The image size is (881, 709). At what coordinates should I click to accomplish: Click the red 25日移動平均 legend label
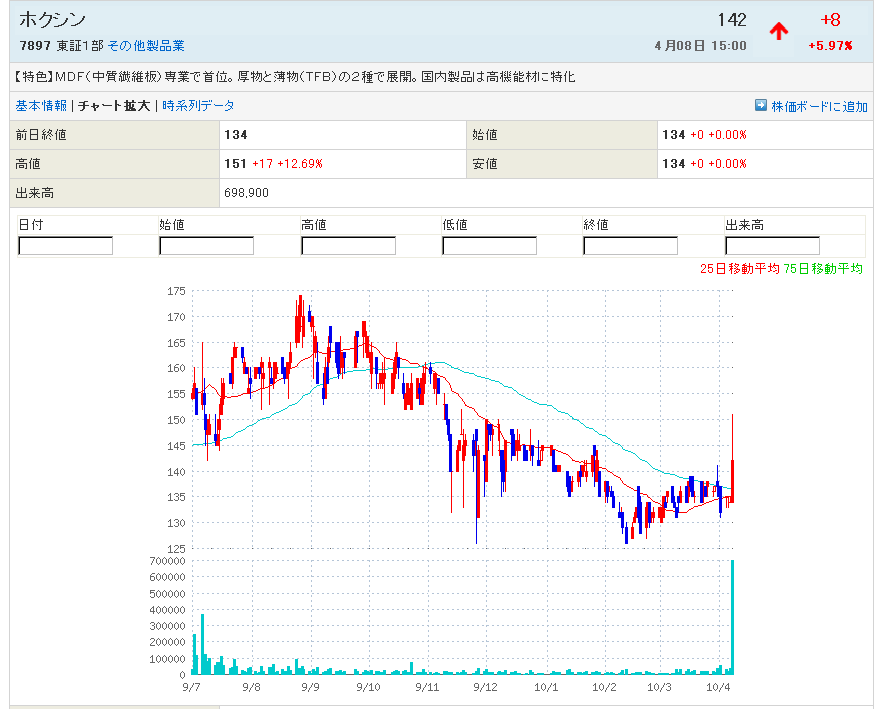click(740, 268)
